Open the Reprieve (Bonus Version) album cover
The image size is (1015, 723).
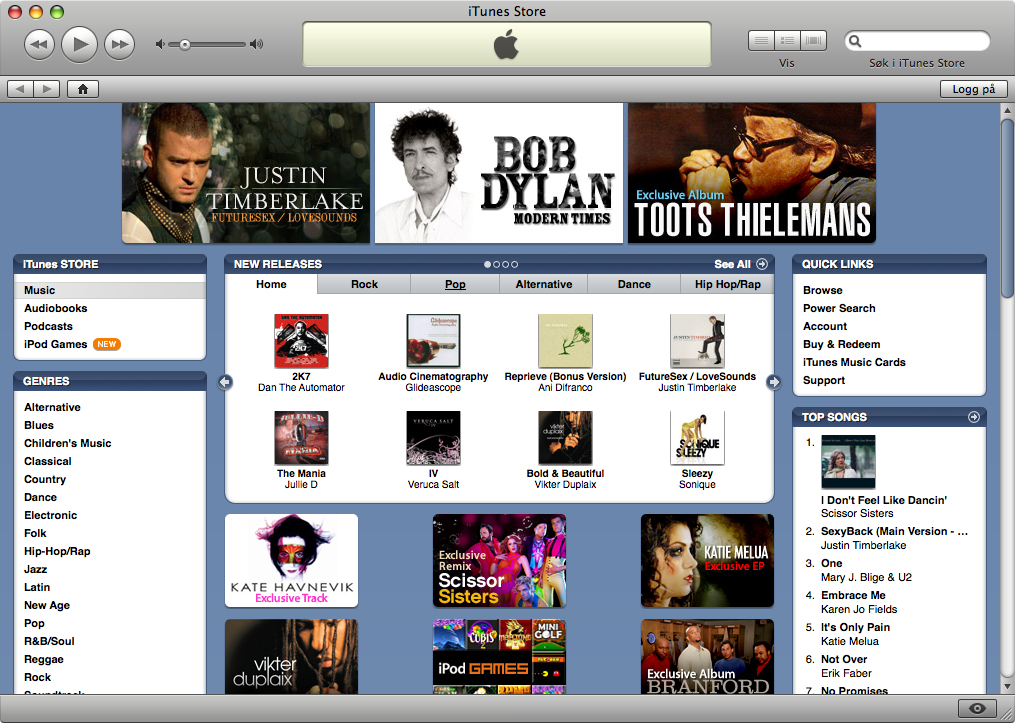click(565, 341)
